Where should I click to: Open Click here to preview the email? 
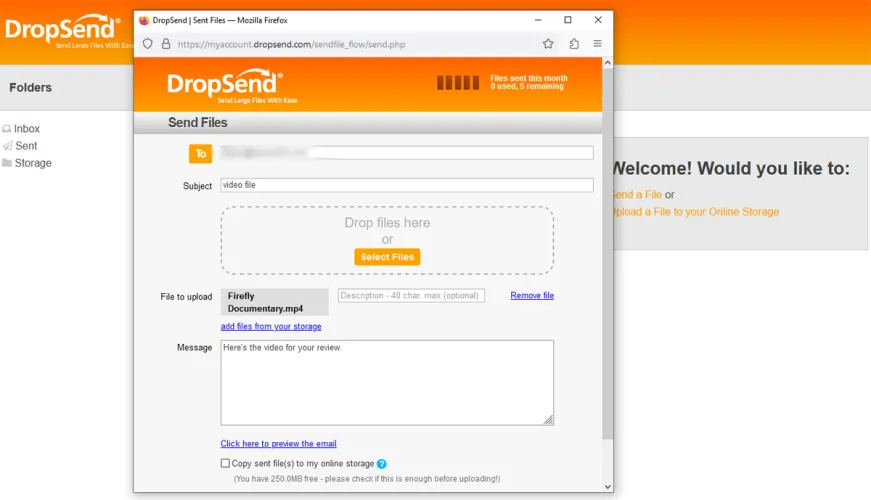click(278, 444)
